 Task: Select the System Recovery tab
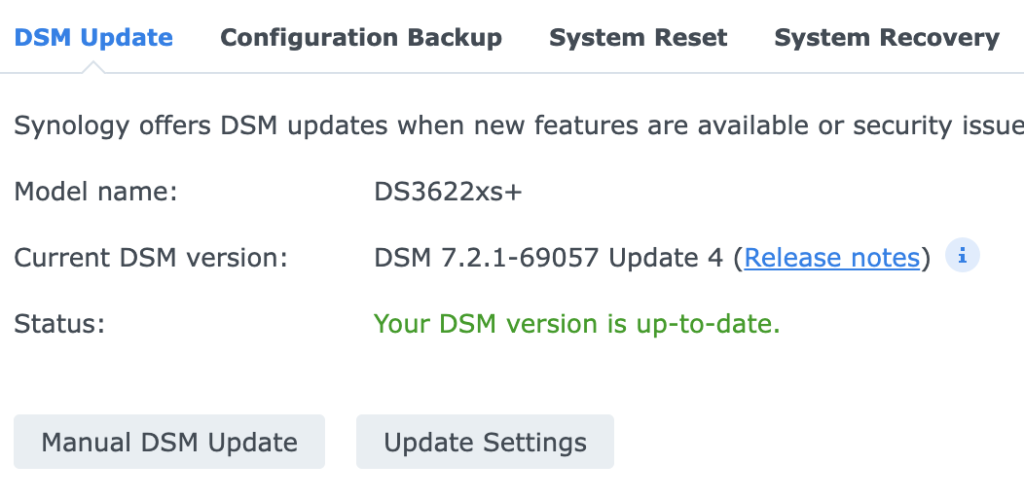click(x=886, y=38)
